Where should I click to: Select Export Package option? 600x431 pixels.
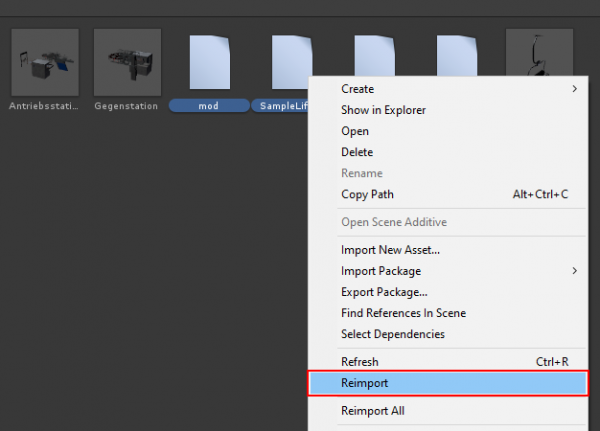coord(384,292)
